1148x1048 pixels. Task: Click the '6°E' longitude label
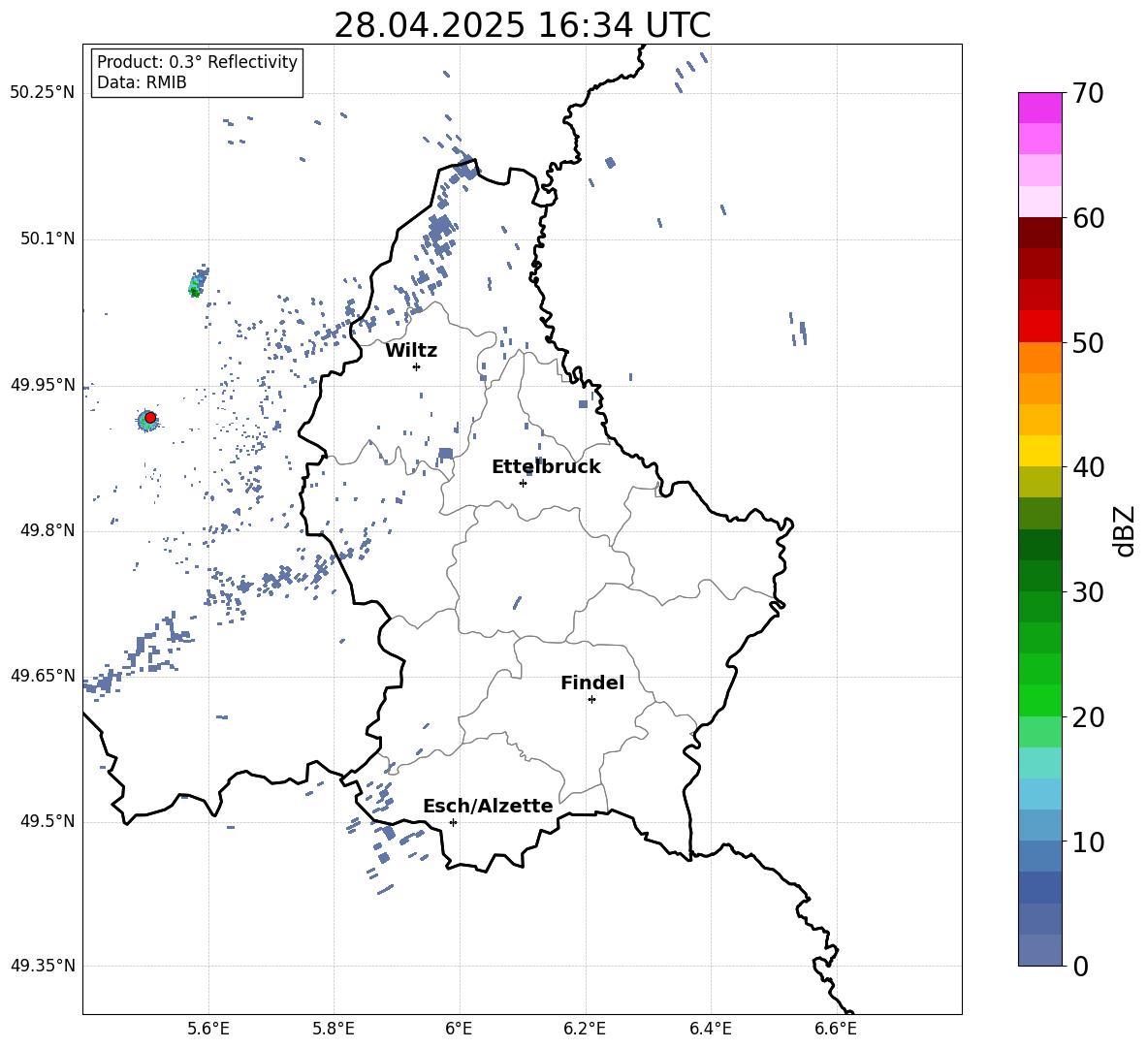(x=459, y=1029)
